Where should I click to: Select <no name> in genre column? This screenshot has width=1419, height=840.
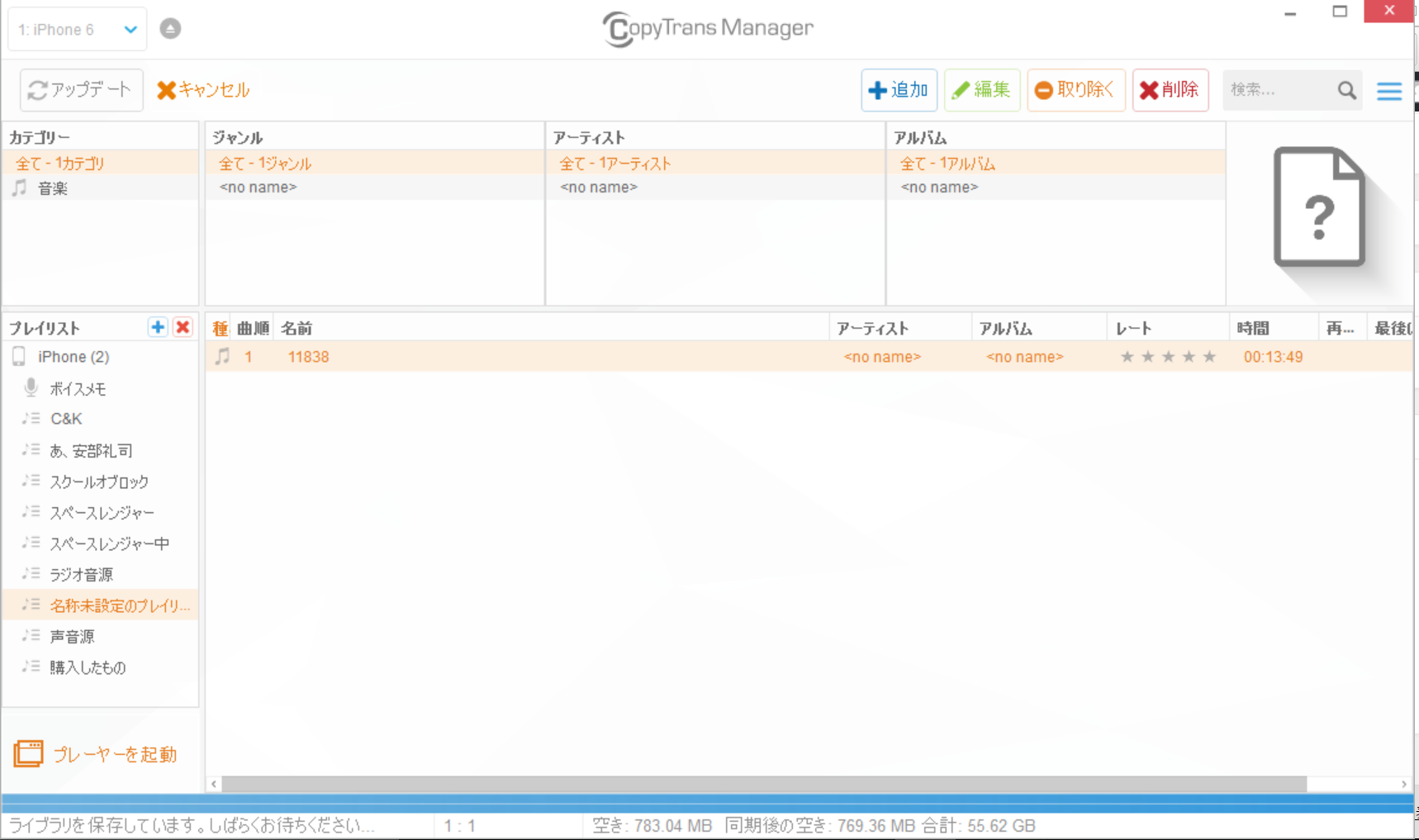pyautogui.click(x=374, y=187)
